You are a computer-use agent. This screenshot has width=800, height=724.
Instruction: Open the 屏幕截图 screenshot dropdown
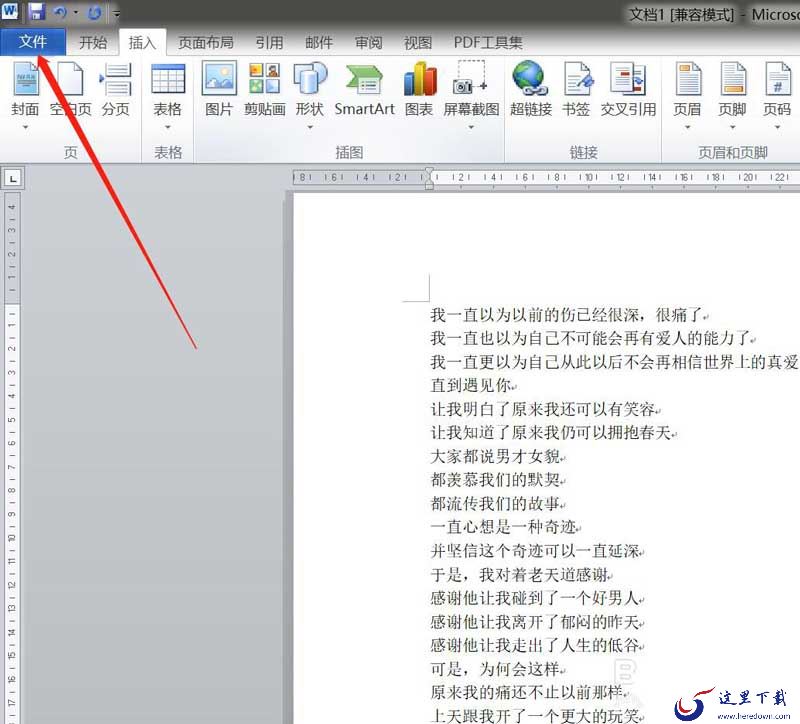(471, 127)
